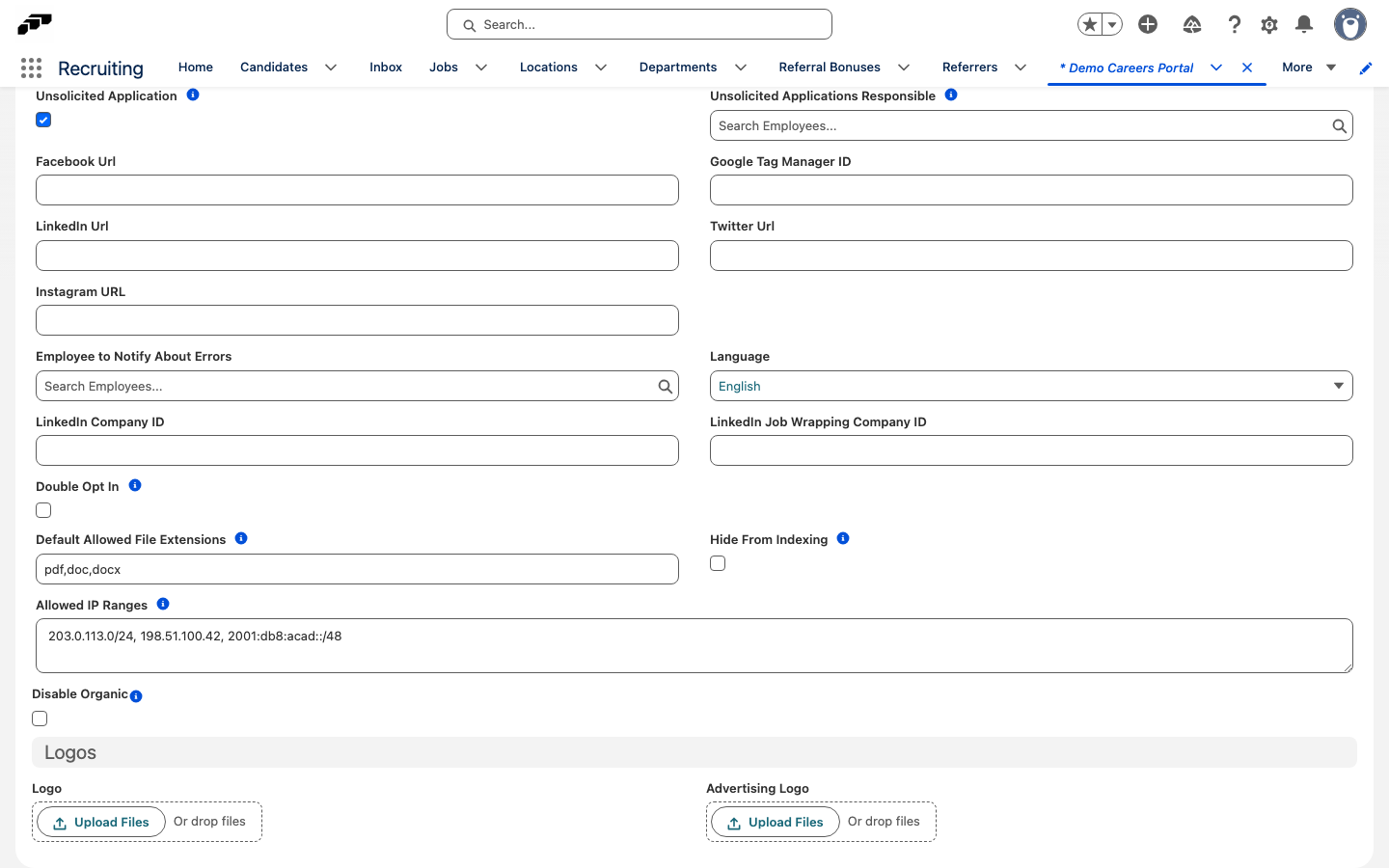1389x868 pixels.
Task: Show info tooltip for Double Opt In
Action: (x=135, y=485)
